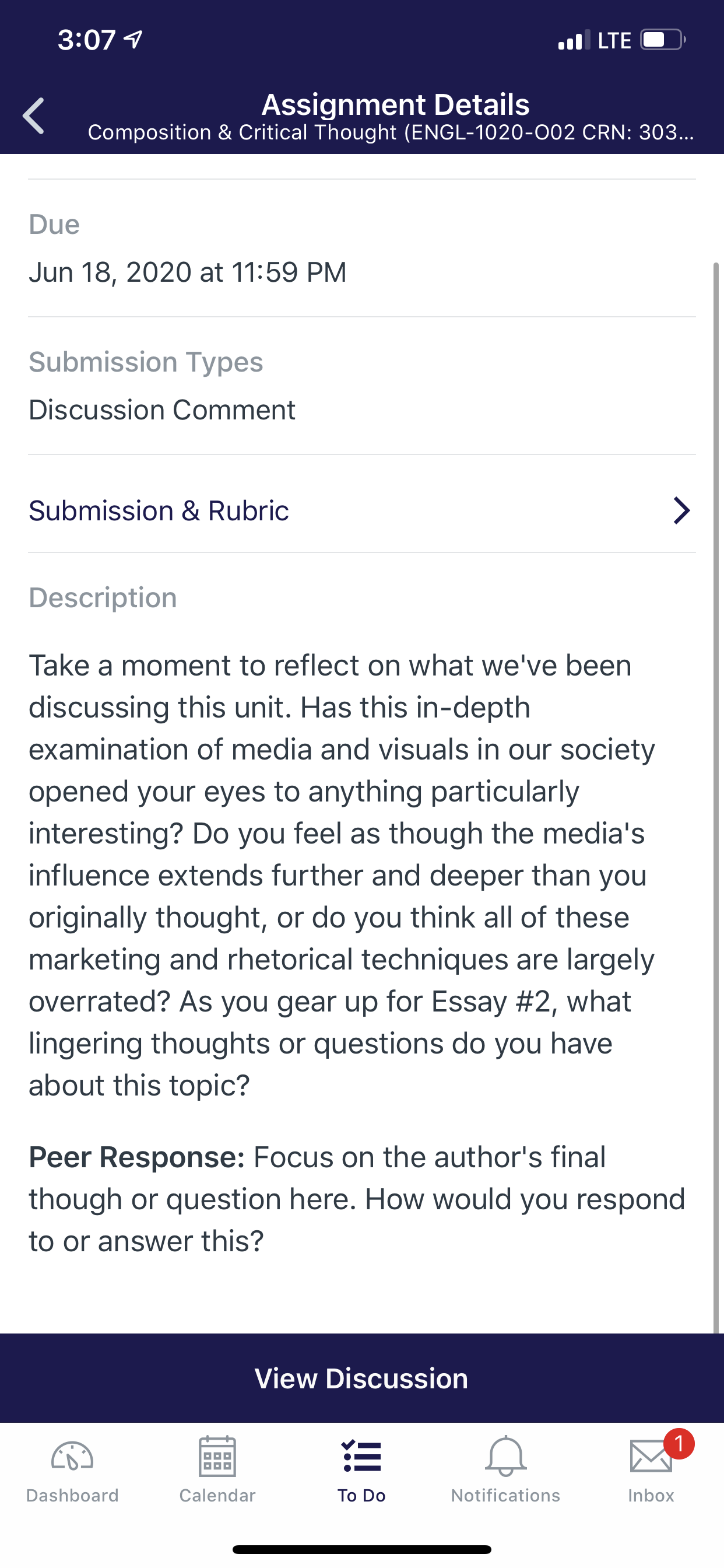Switch to the Notifications tab label
Image resolution: width=724 pixels, height=1568 pixels.
coord(505,1495)
